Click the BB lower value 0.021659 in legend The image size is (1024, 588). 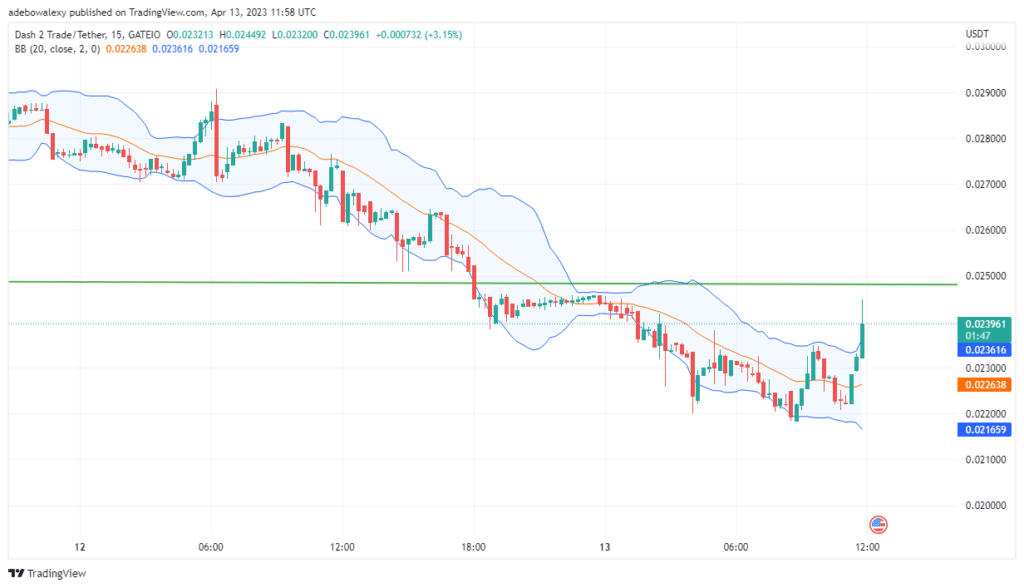click(219, 49)
